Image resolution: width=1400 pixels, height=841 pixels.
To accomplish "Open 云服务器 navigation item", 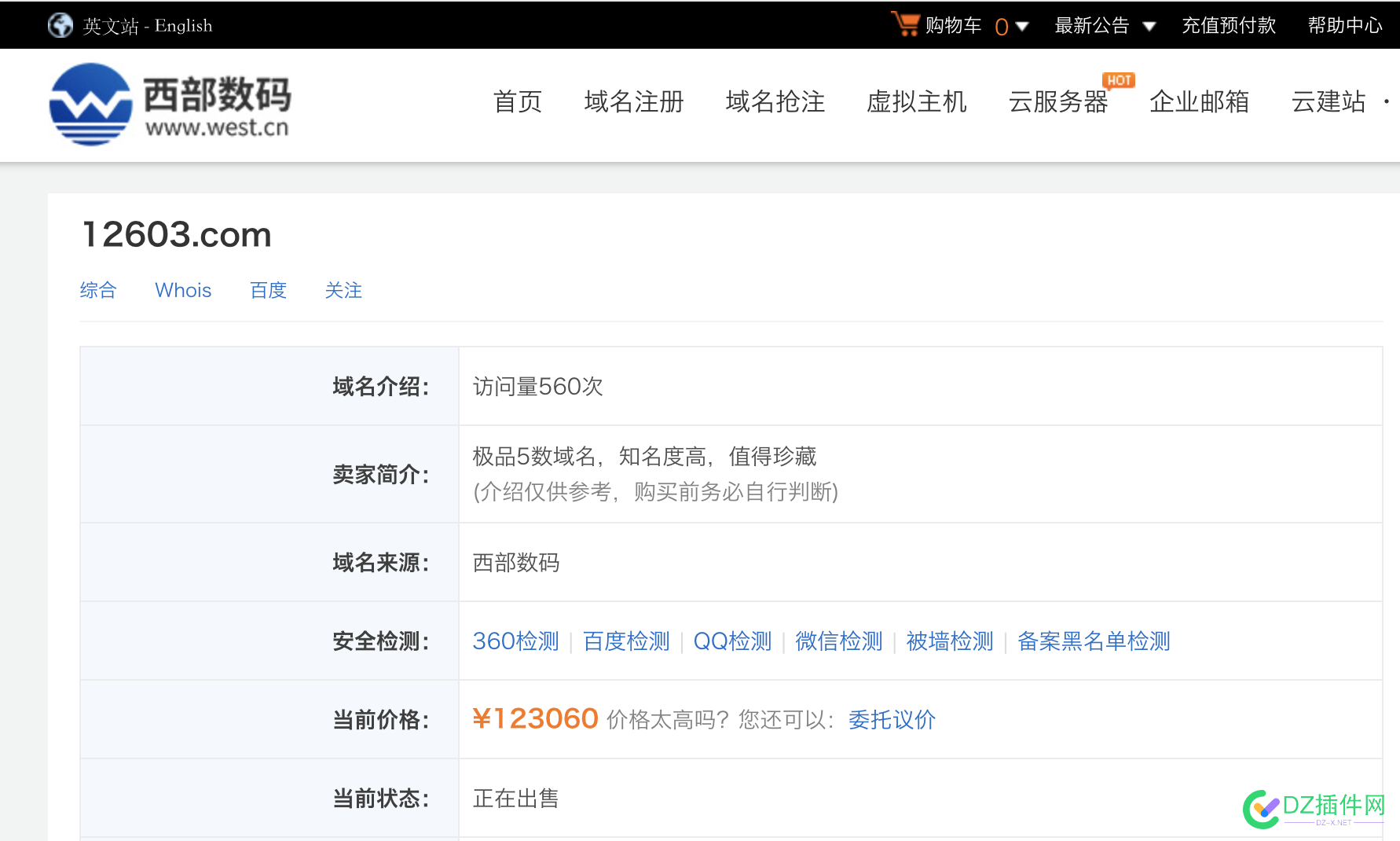I will 1058,101.
